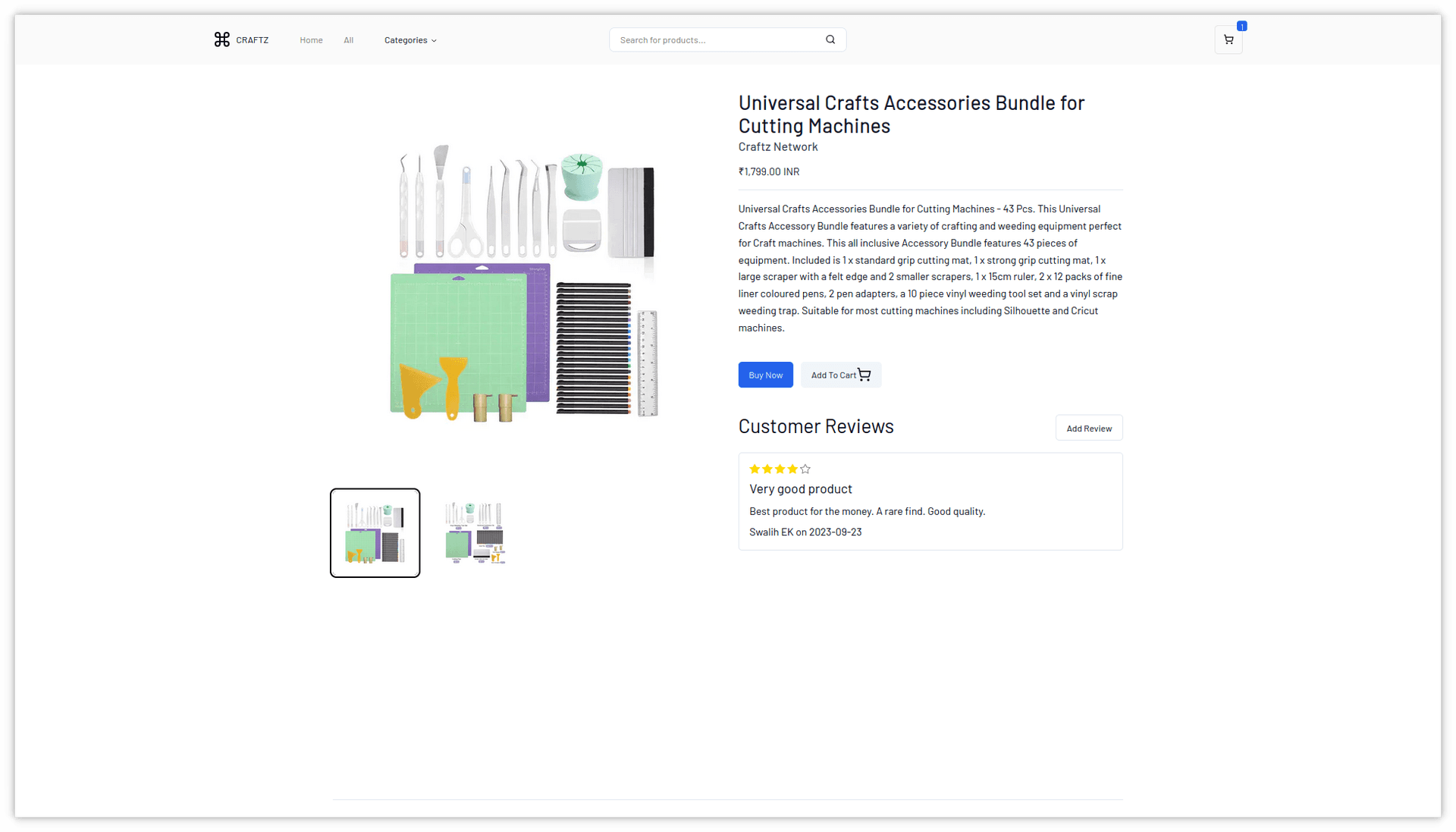This screenshot has width=1456, height=832.
Task: Click the cart item count badge
Action: (x=1241, y=27)
